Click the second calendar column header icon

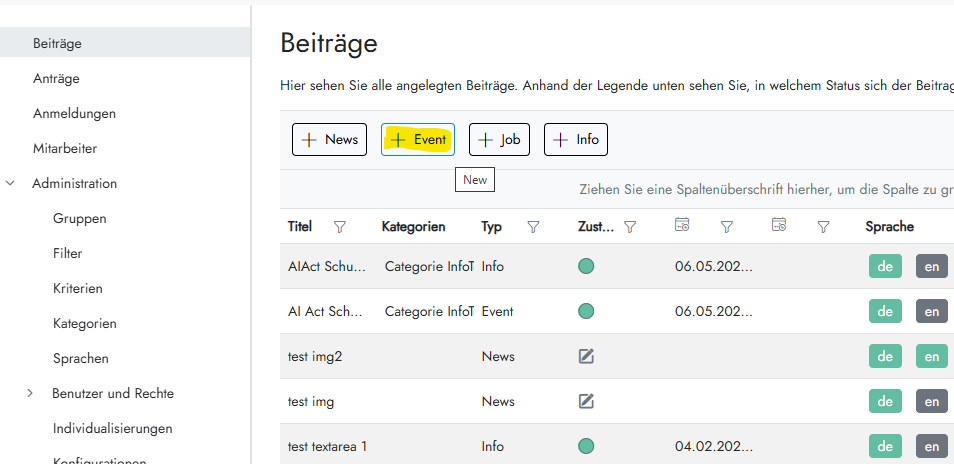tap(779, 226)
